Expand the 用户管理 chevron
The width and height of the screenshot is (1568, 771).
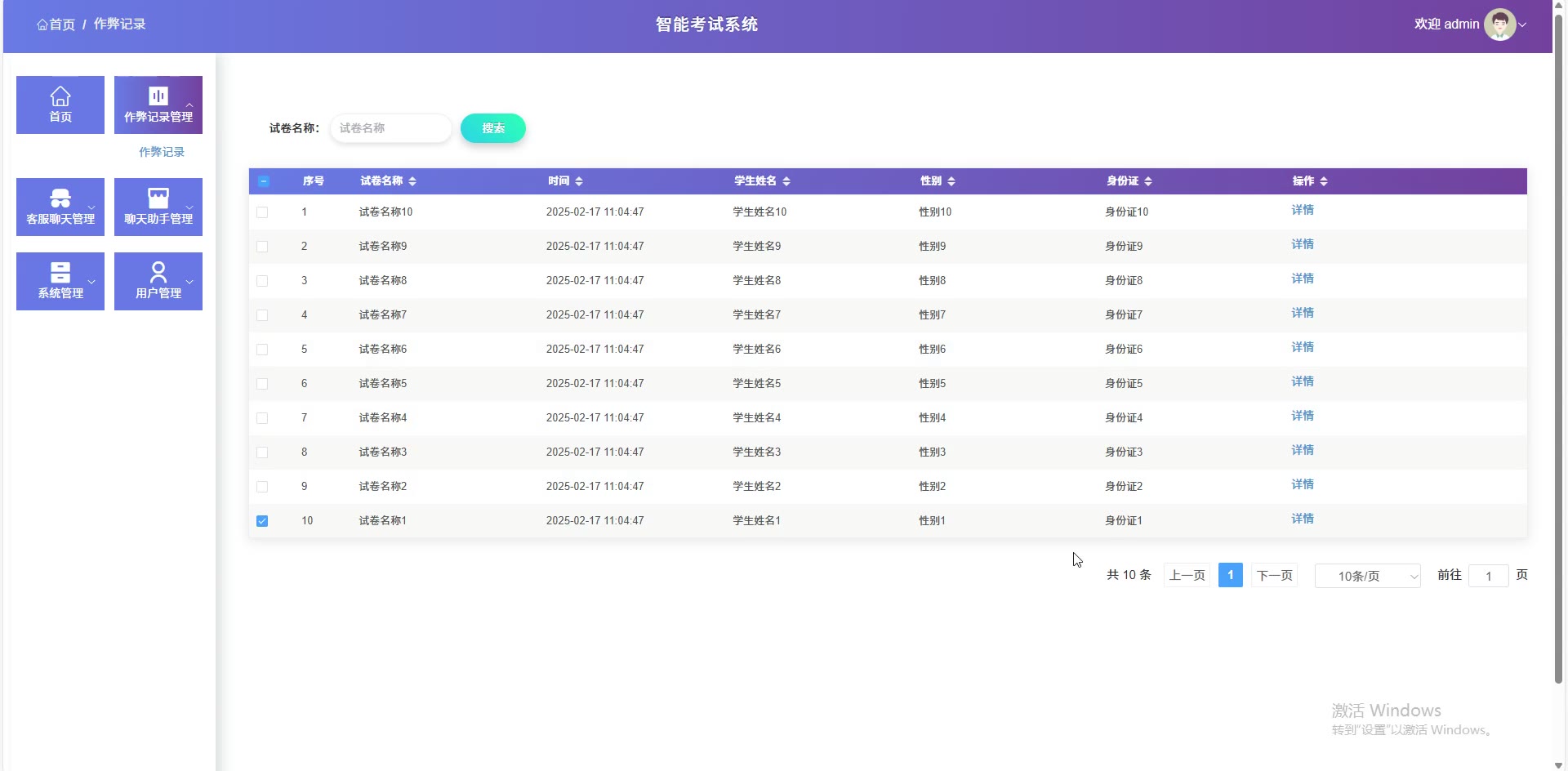coord(189,282)
